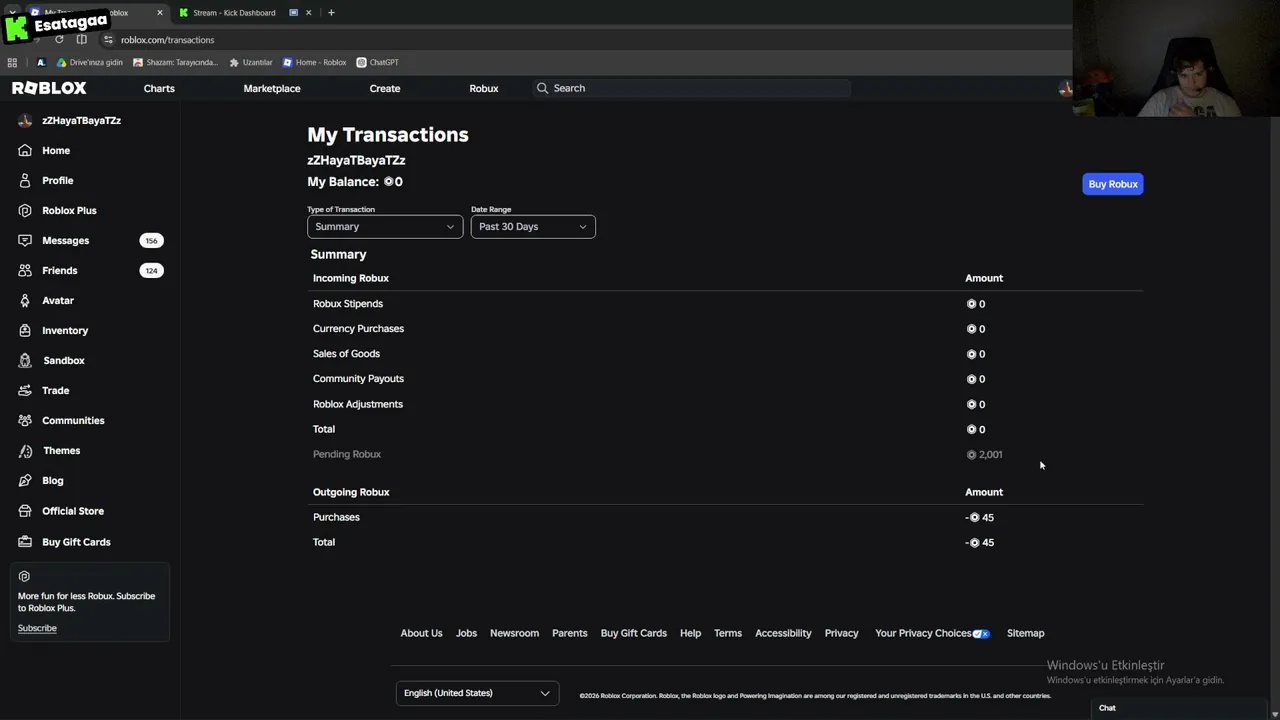Click the zZHayaTBayaTZz avatar in the sidebar
1280x720 pixels.
[25, 120]
